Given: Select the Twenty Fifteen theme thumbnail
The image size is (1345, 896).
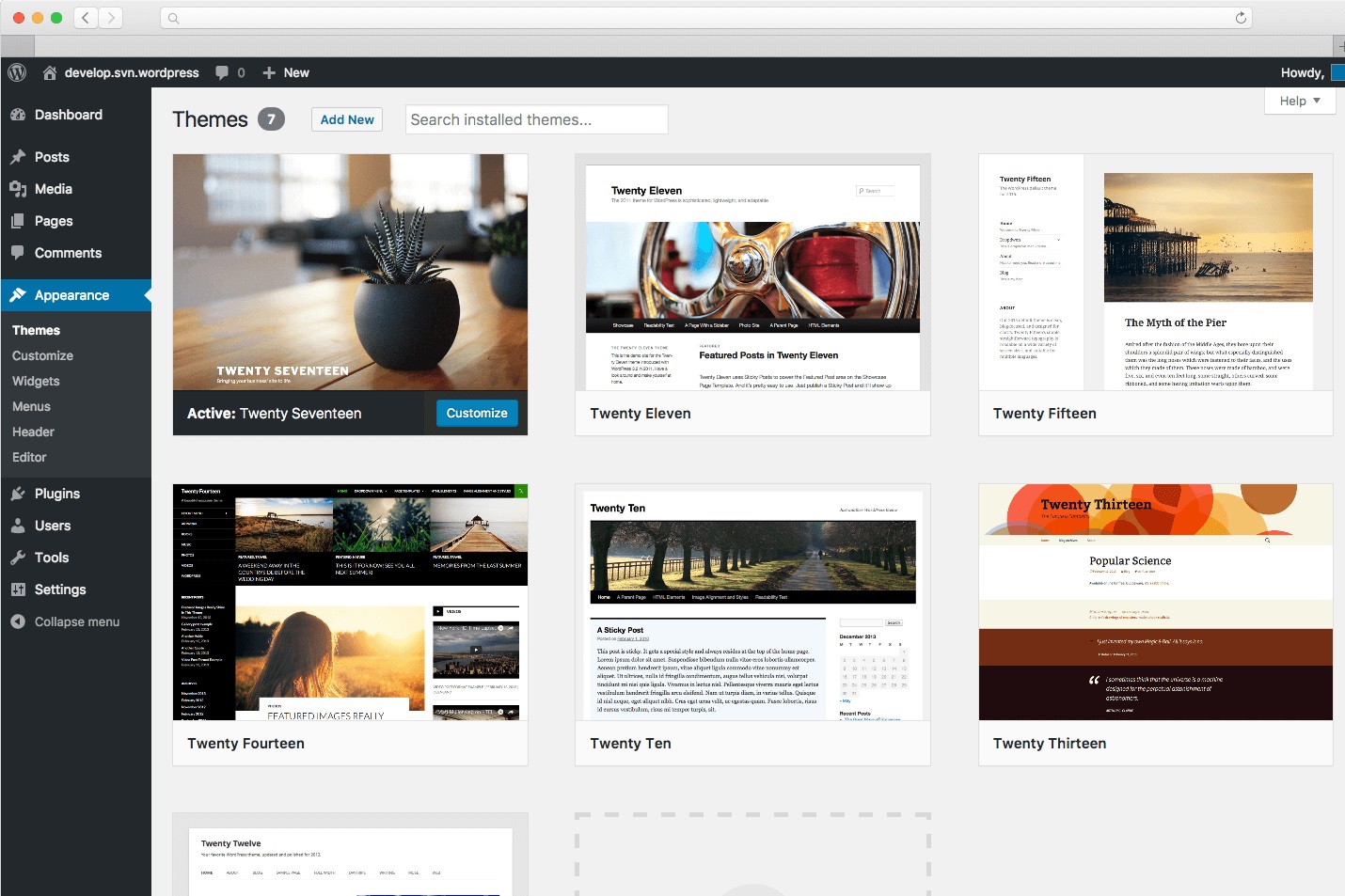Looking at the screenshot, I should [x=1156, y=273].
